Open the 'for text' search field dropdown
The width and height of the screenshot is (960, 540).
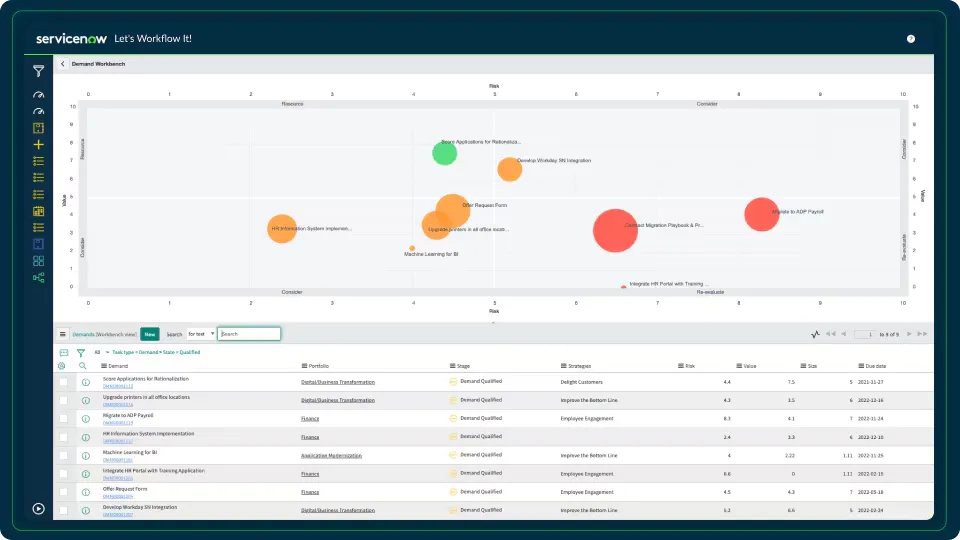[201, 334]
